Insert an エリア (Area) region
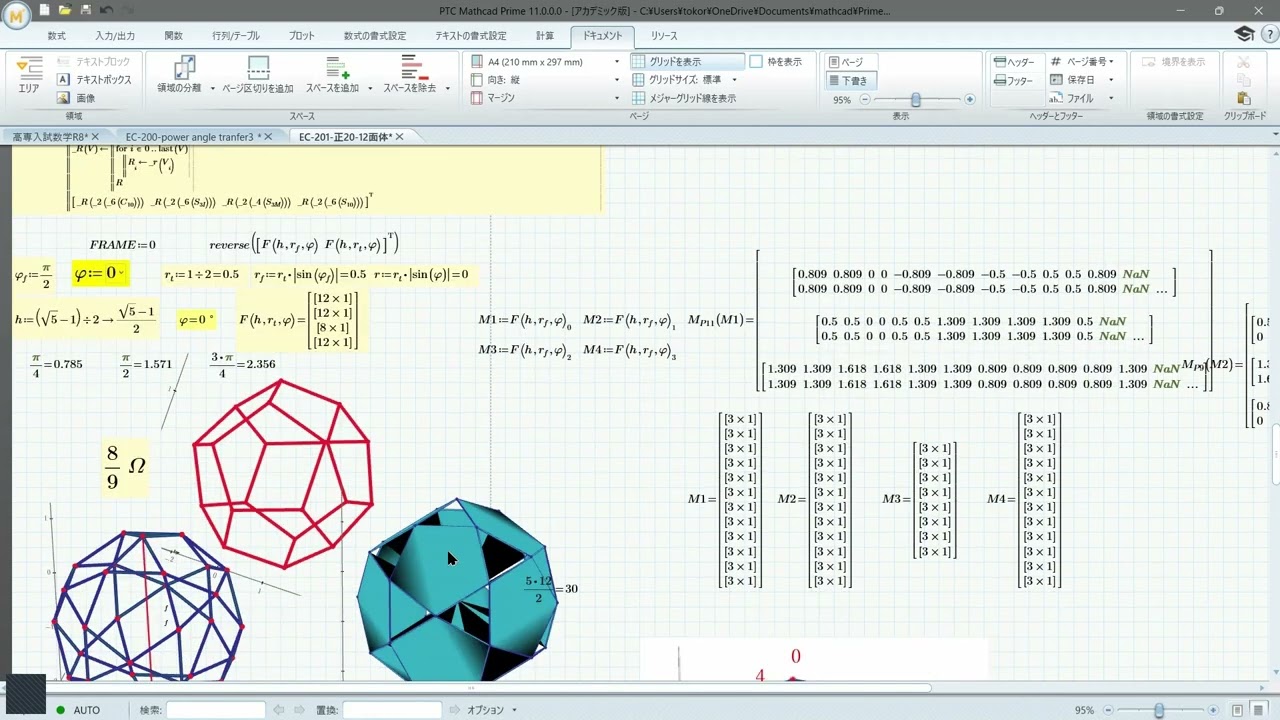This screenshot has height=720, width=1280. [29, 76]
